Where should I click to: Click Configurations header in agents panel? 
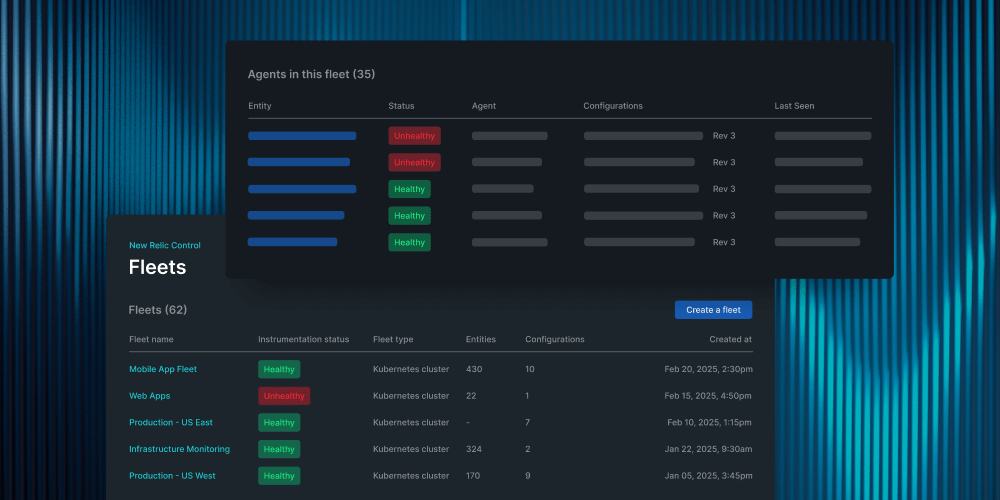(613, 106)
